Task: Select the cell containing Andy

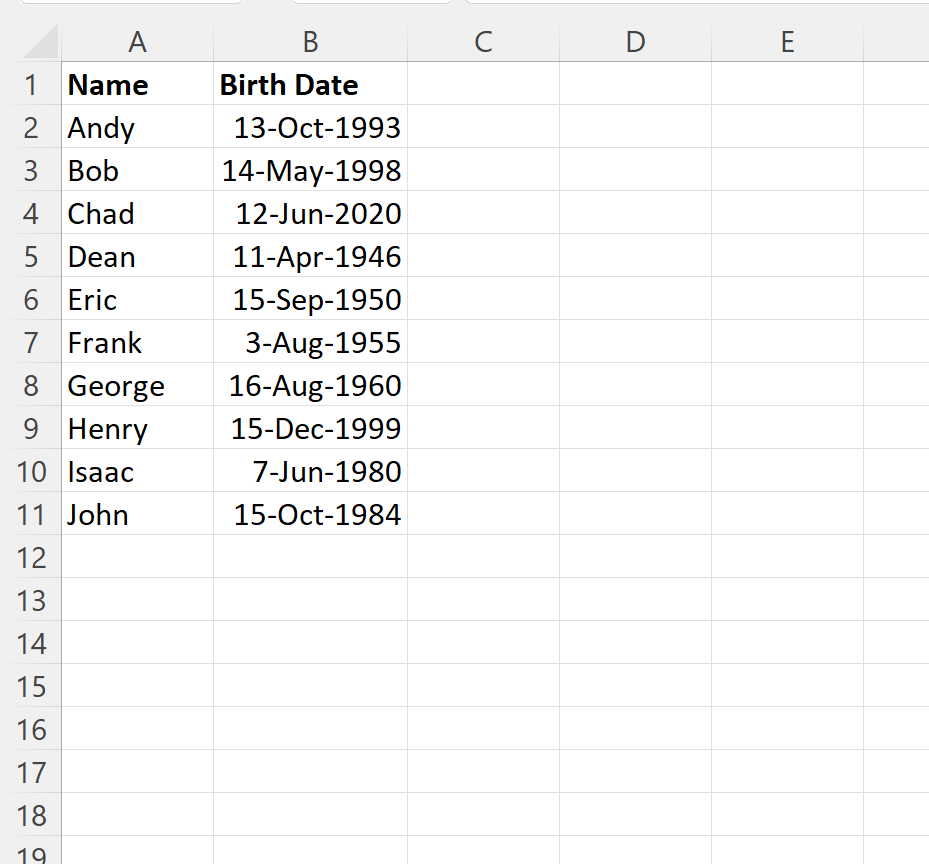Action: [137, 128]
